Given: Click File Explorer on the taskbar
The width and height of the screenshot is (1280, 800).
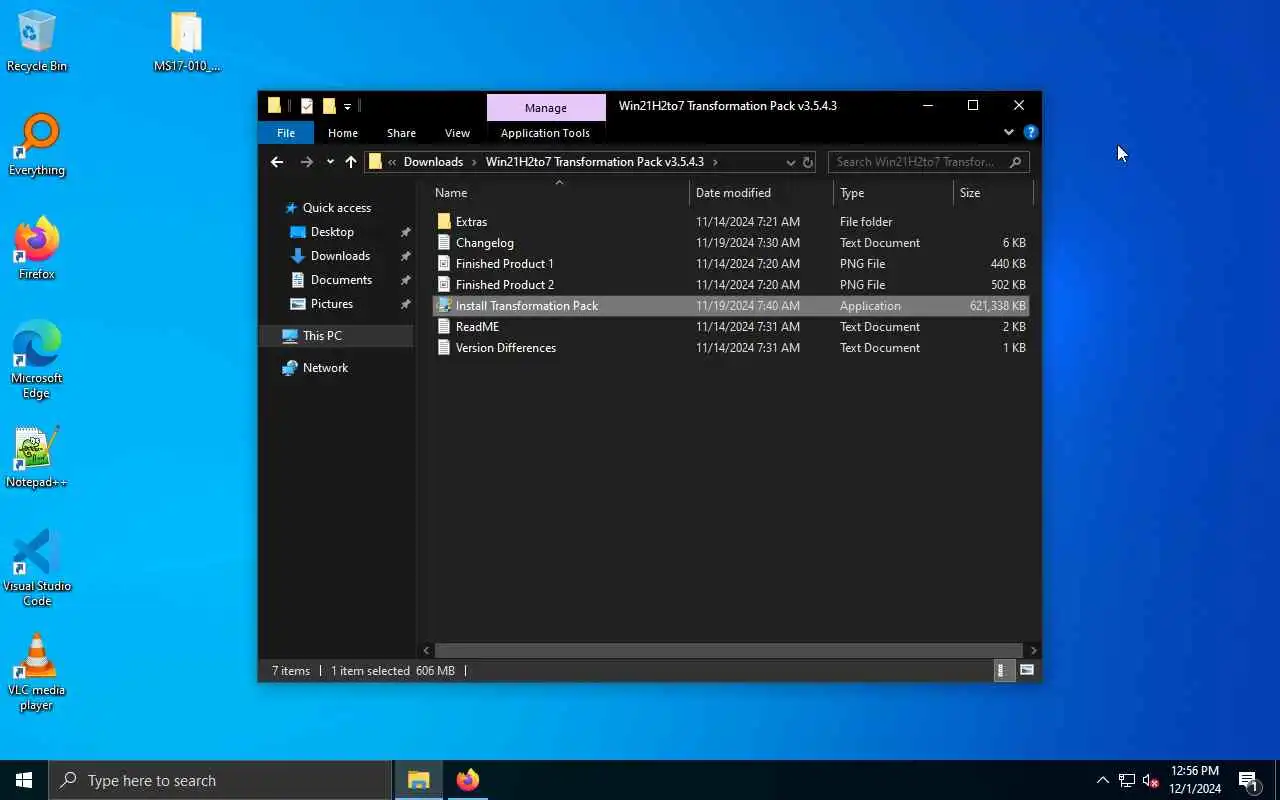Looking at the screenshot, I should (x=419, y=780).
